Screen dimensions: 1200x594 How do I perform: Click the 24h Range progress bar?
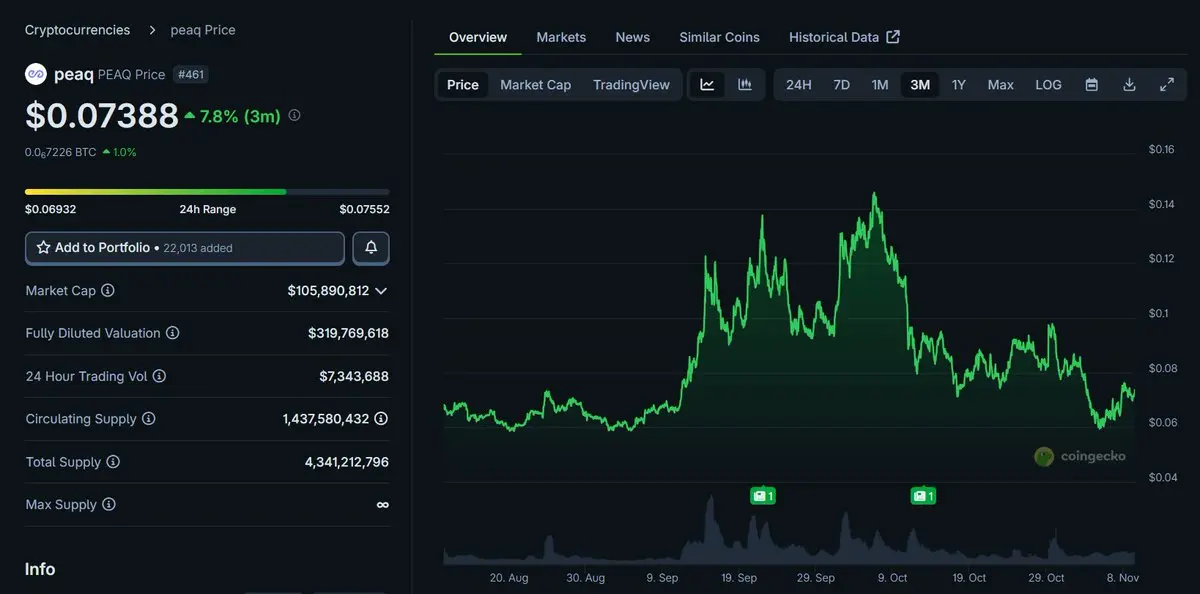(207, 191)
